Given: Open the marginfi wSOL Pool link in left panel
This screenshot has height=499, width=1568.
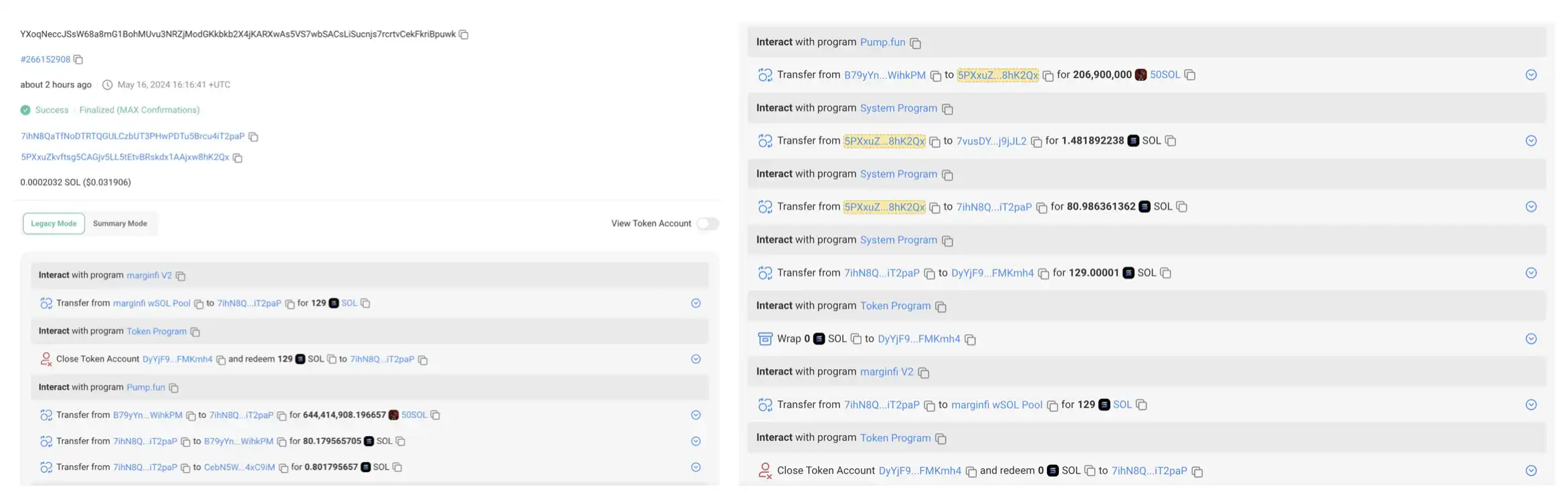Looking at the screenshot, I should tap(151, 304).
